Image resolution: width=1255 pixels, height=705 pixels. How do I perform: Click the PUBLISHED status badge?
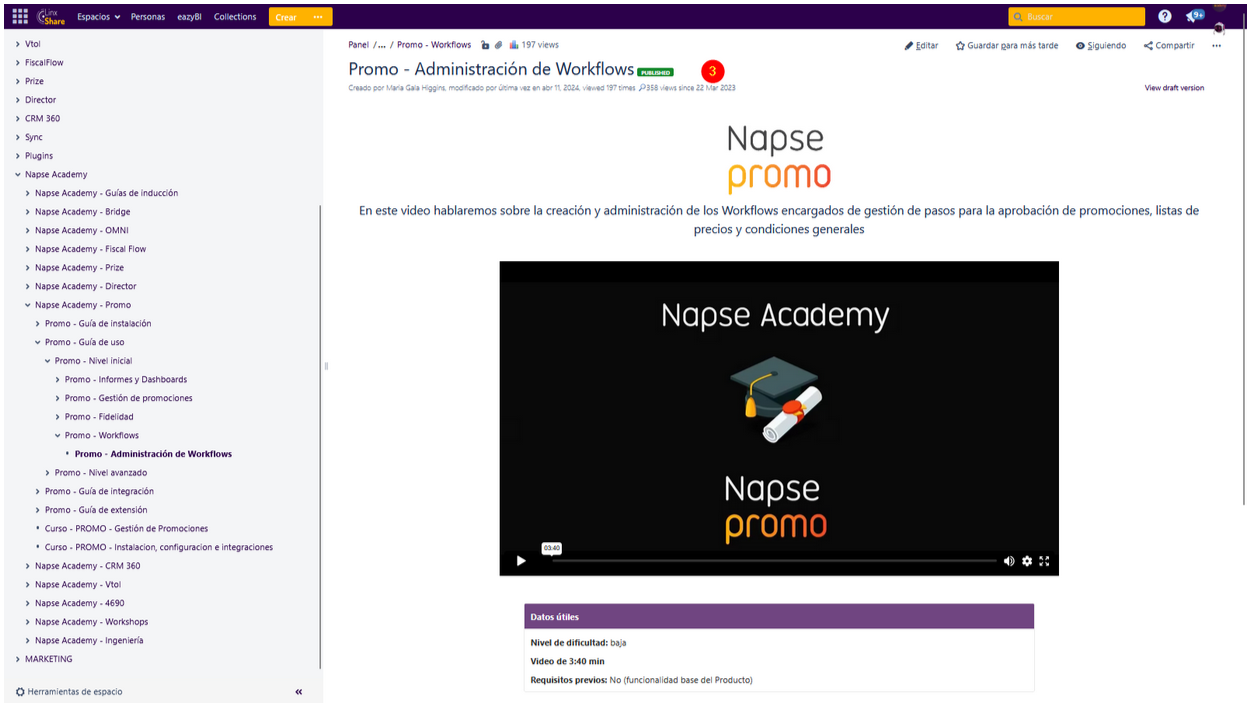(x=656, y=72)
